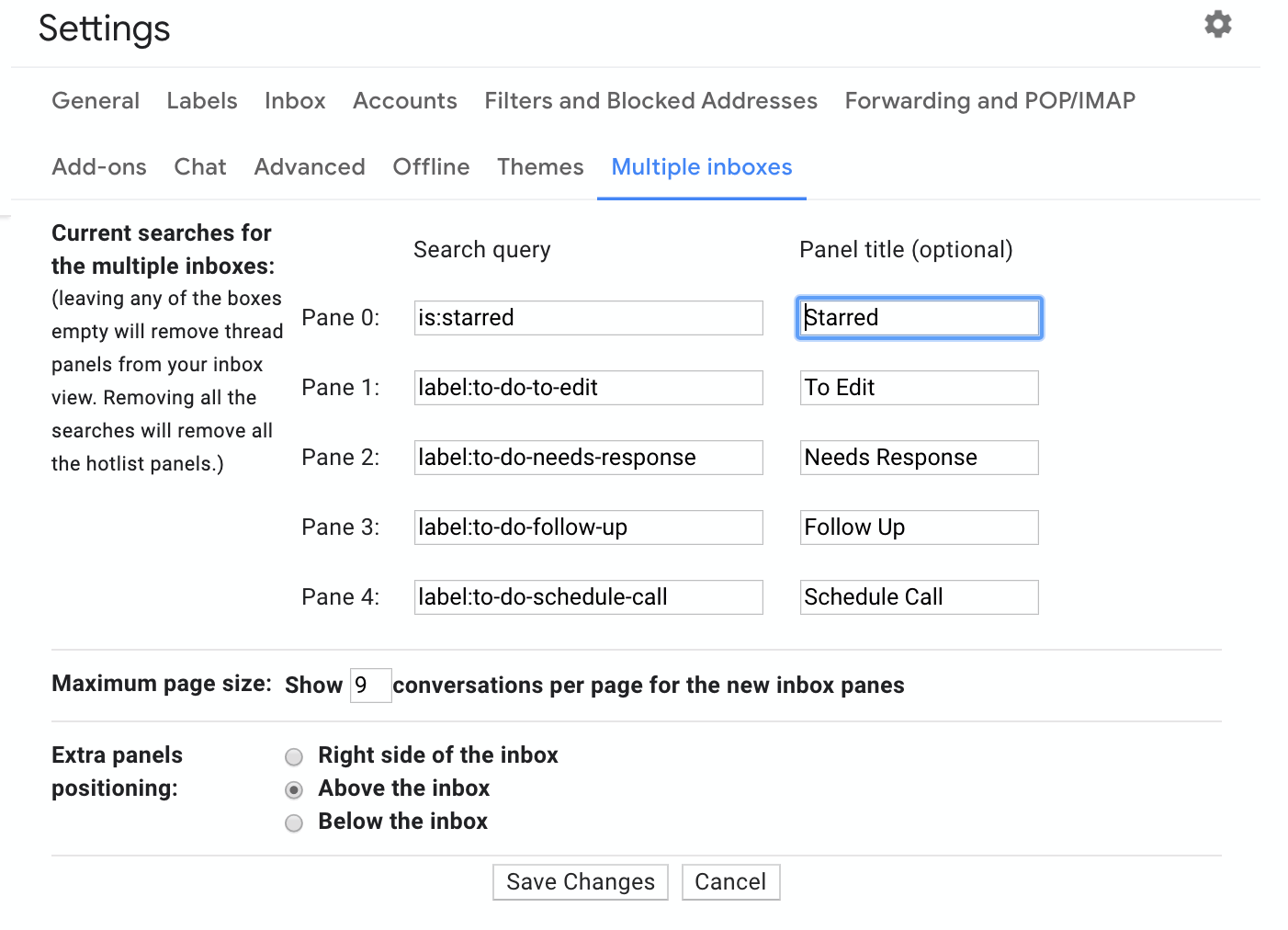Open the Themes tab
Viewport: 1288px width, 930px height.
(540, 167)
